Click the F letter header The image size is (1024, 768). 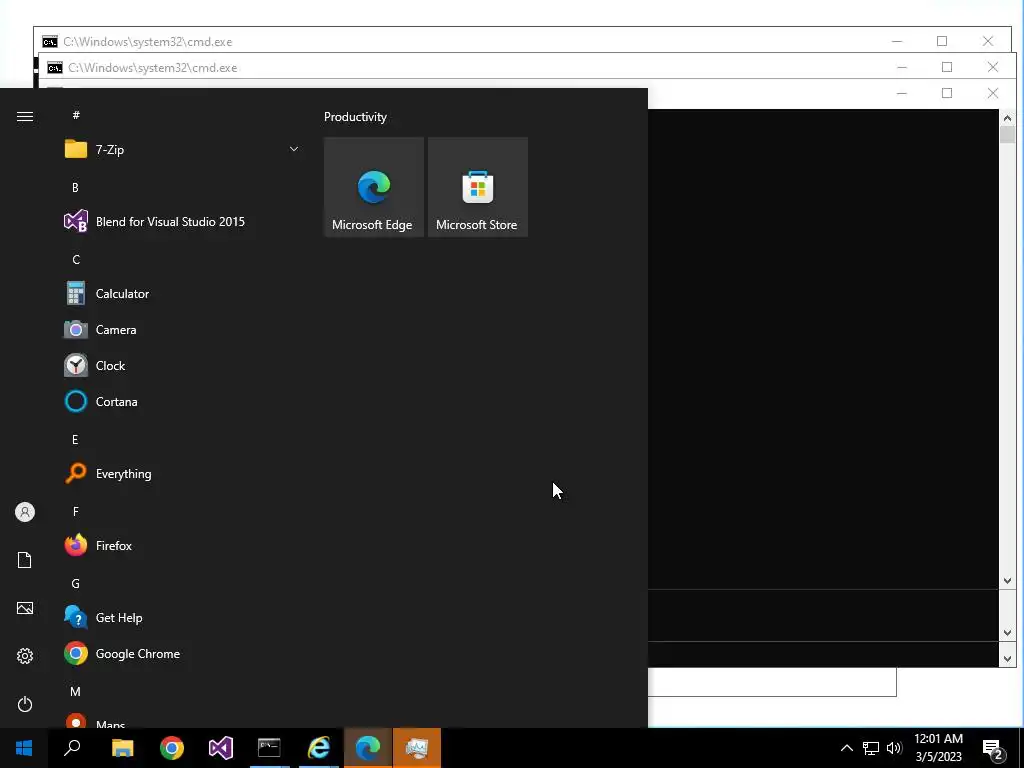76,511
